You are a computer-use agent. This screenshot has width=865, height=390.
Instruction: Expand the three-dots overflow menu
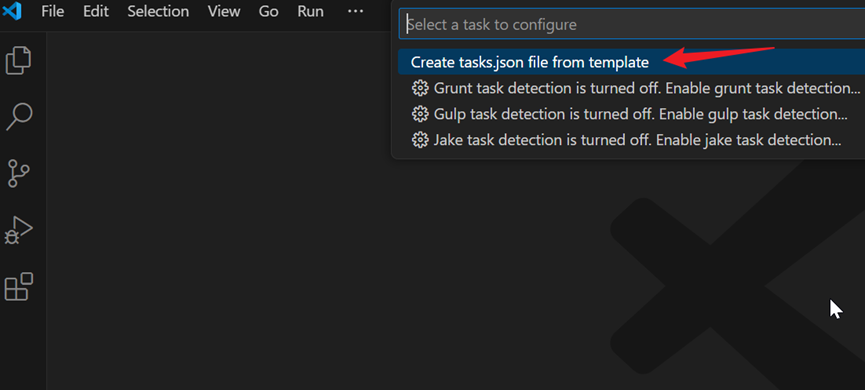[355, 11]
